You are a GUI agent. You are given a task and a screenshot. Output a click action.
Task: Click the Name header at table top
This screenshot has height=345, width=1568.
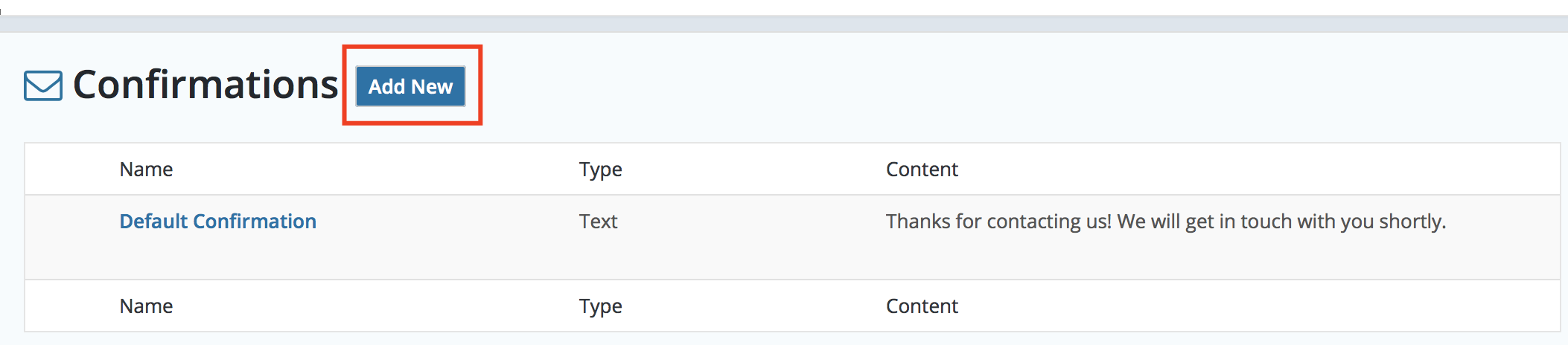click(x=146, y=170)
